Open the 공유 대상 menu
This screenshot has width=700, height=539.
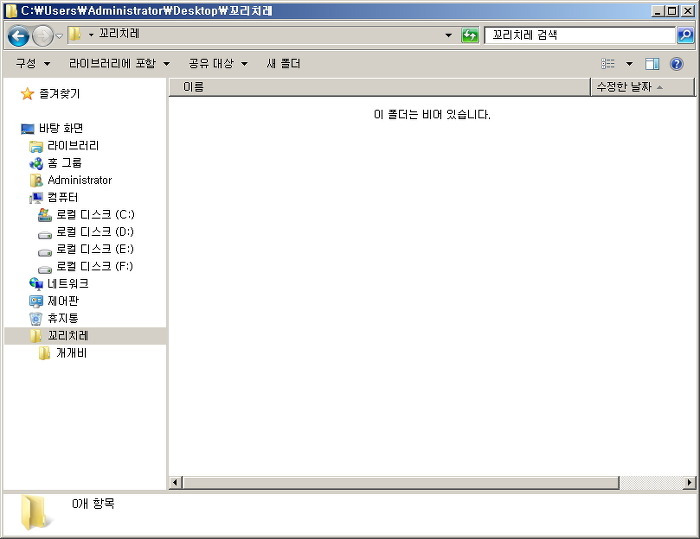click(x=218, y=63)
